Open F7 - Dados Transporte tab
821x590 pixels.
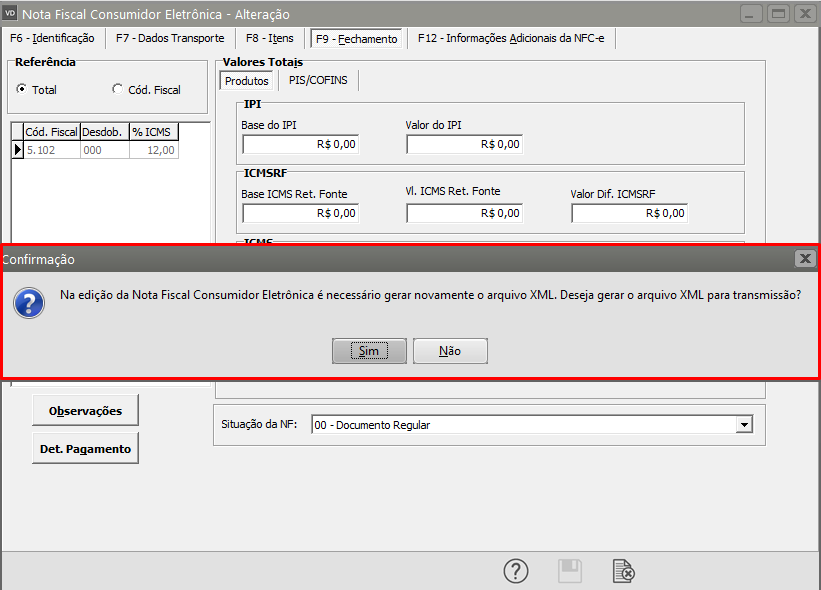coord(170,38)
